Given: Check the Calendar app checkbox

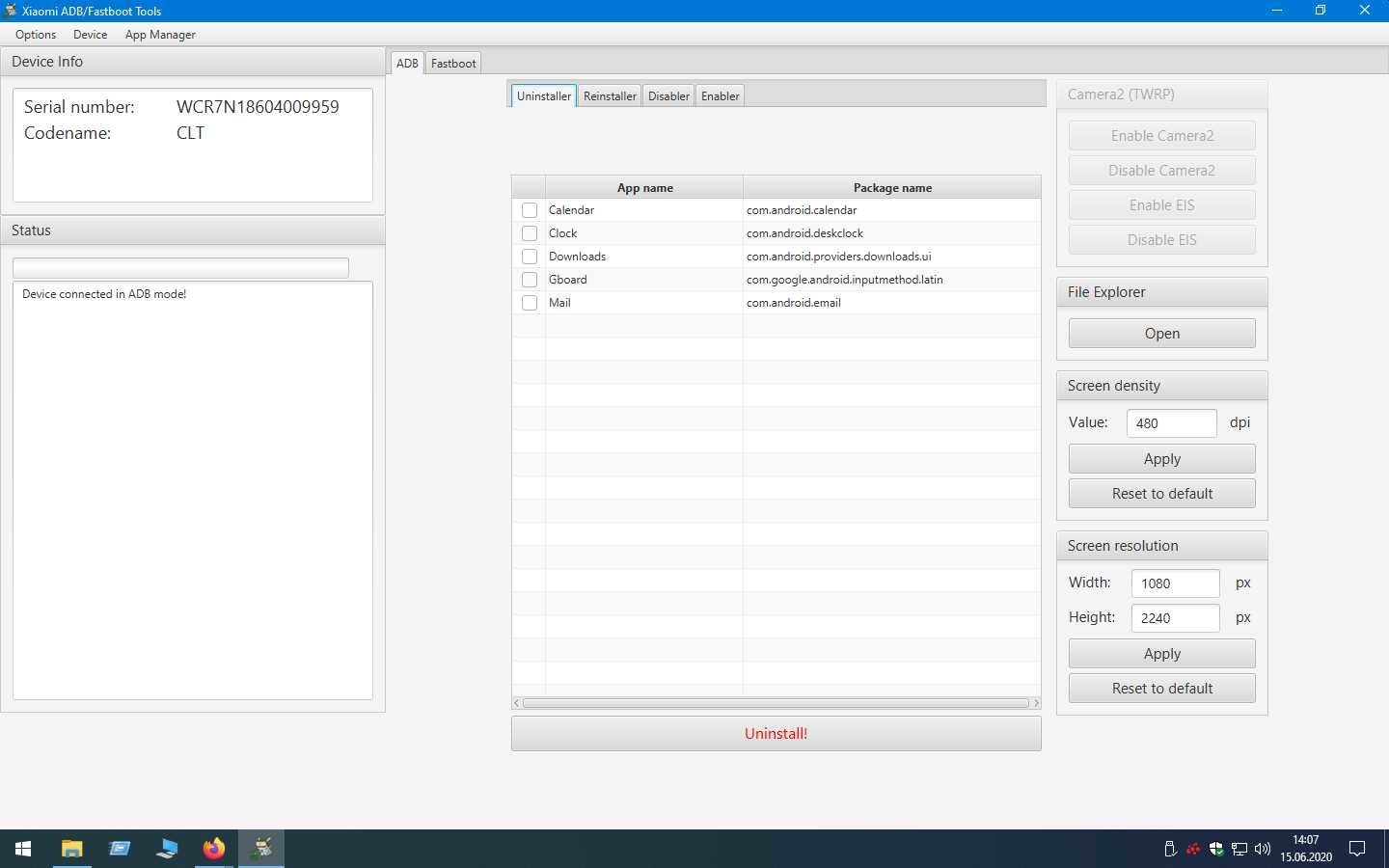Looking at the screenshot, I should click(530, 210).
